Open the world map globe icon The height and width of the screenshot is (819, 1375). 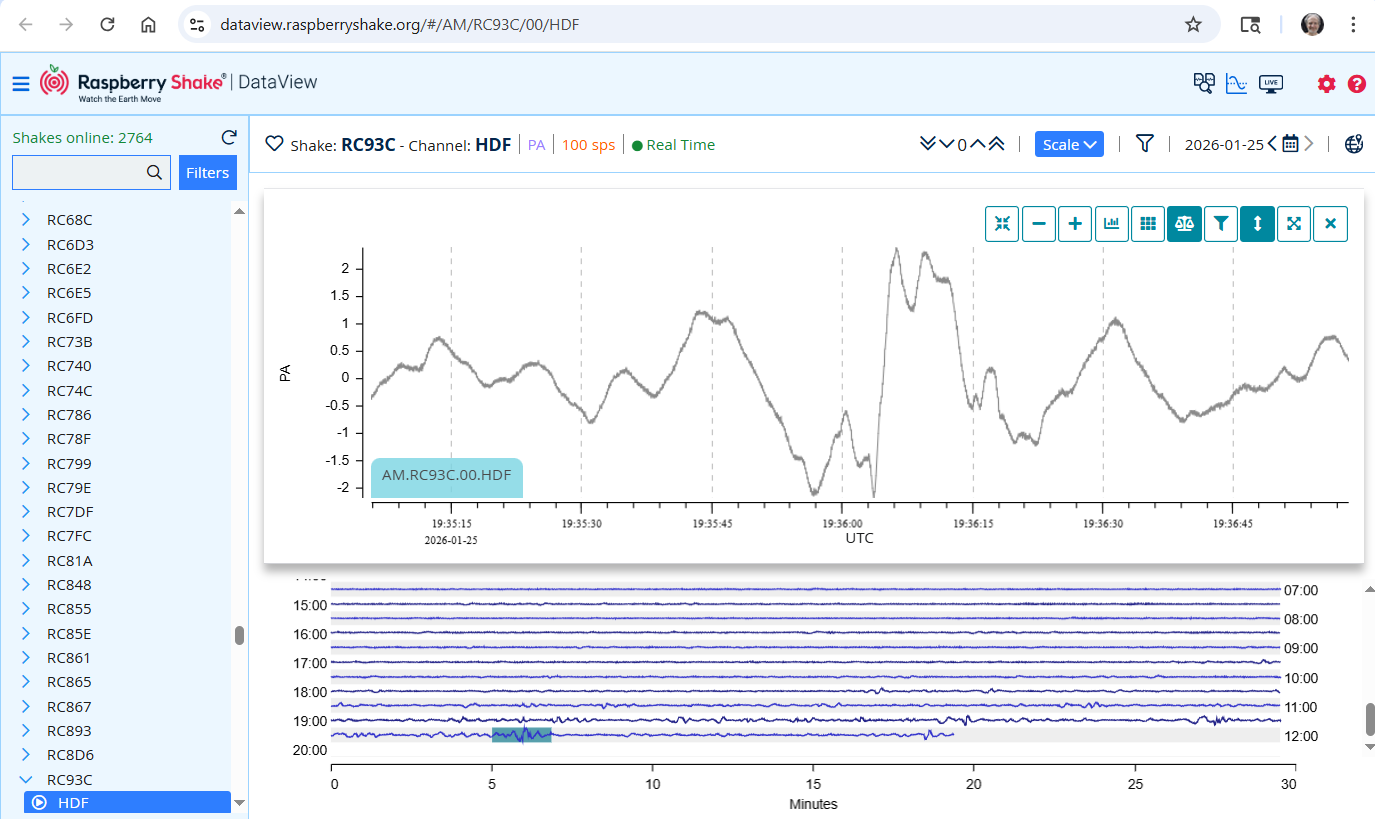click(x=1353, y=144)
